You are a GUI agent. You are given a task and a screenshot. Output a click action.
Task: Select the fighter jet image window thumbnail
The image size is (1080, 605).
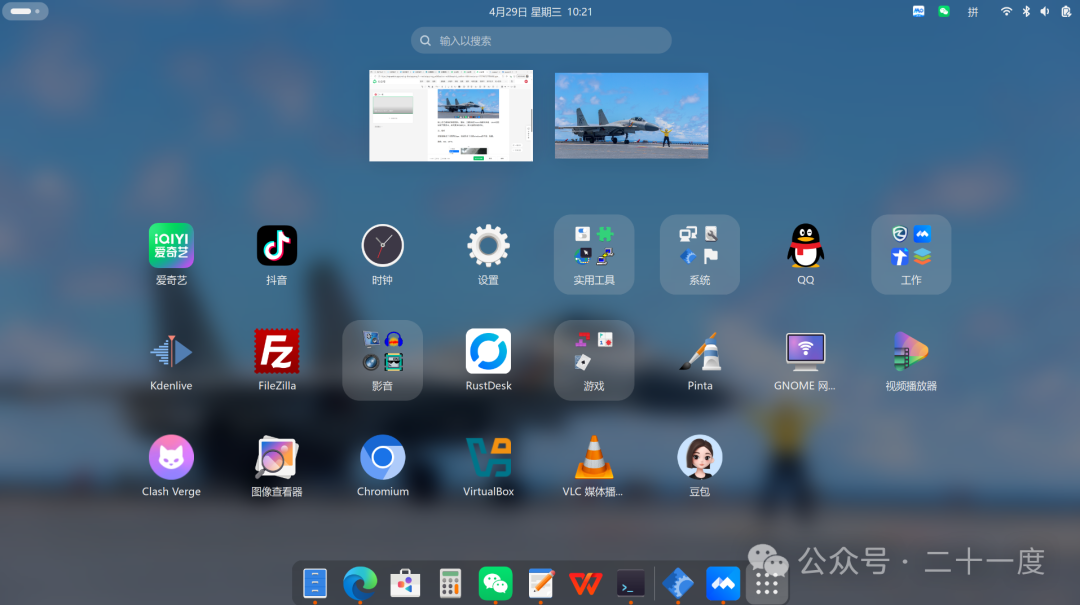tap(632, 116)
